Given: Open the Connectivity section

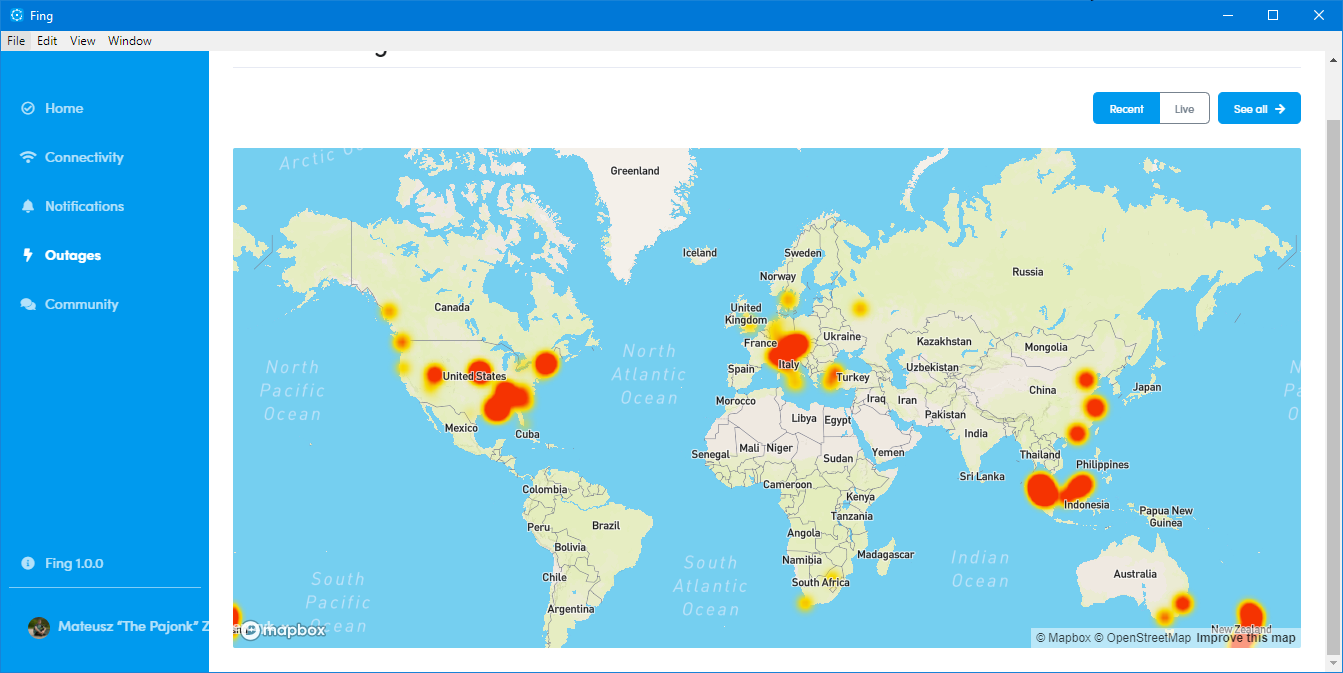Looking at the screenshot, I should coord(84,157).
